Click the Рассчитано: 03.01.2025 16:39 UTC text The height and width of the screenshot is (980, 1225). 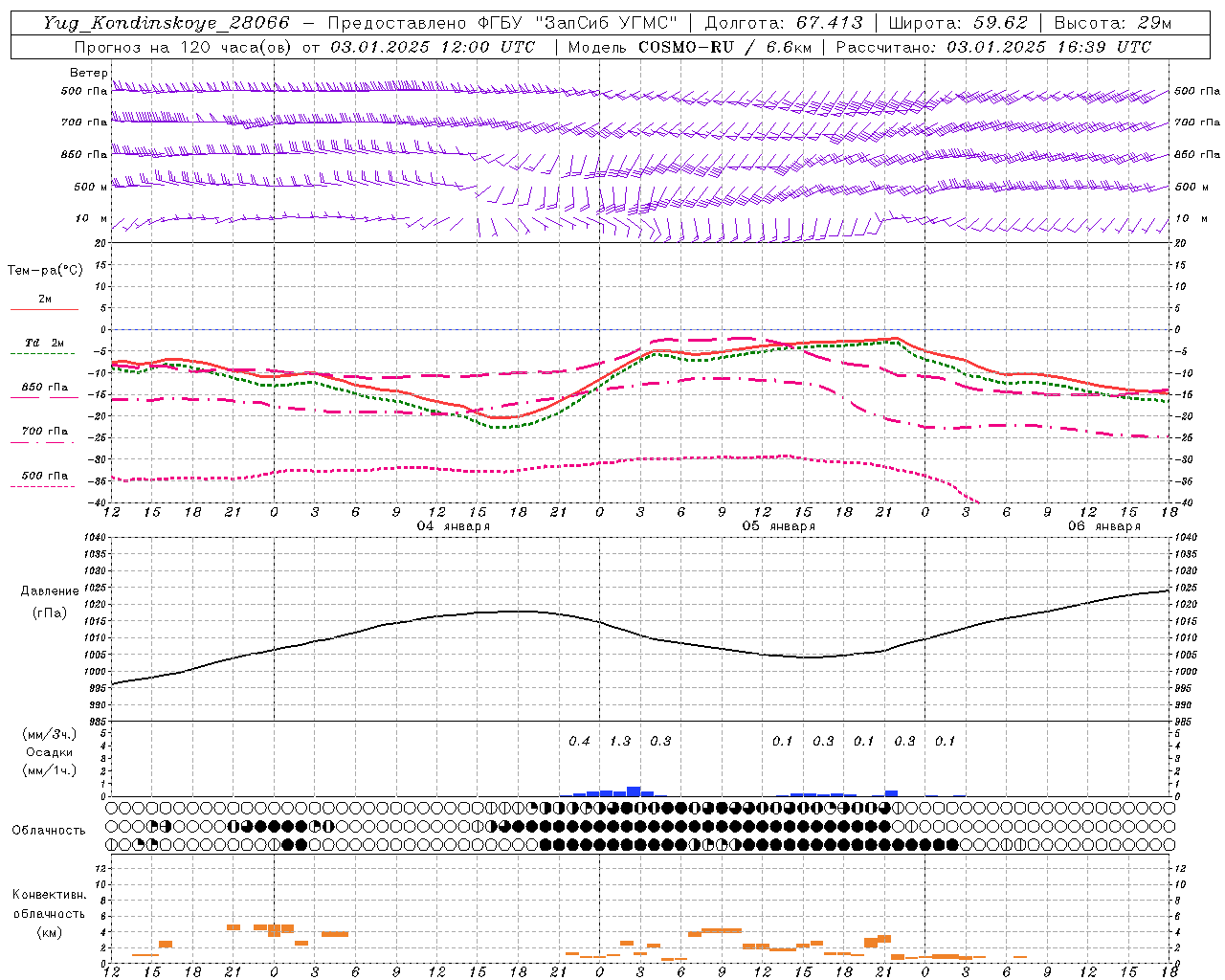pos(993,47)
